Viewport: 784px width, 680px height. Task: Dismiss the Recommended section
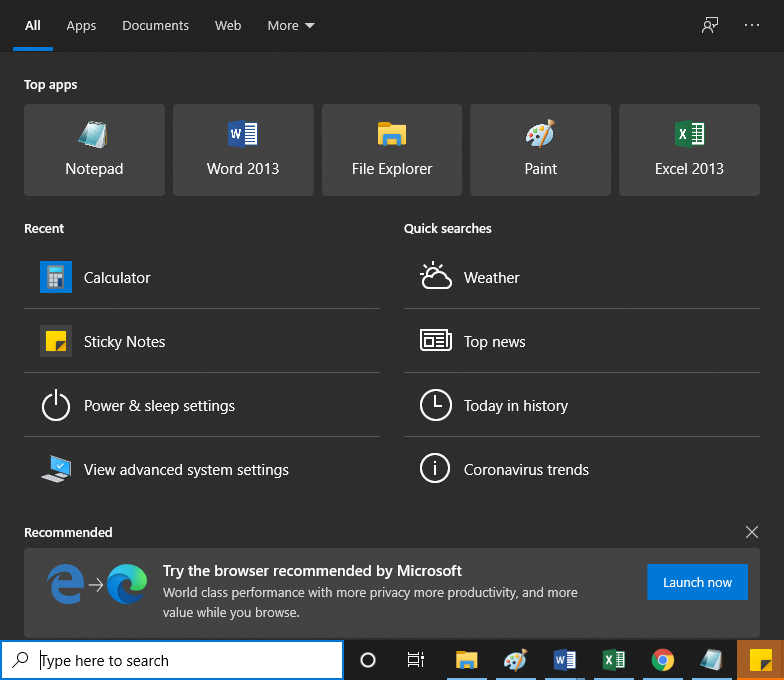752,532
